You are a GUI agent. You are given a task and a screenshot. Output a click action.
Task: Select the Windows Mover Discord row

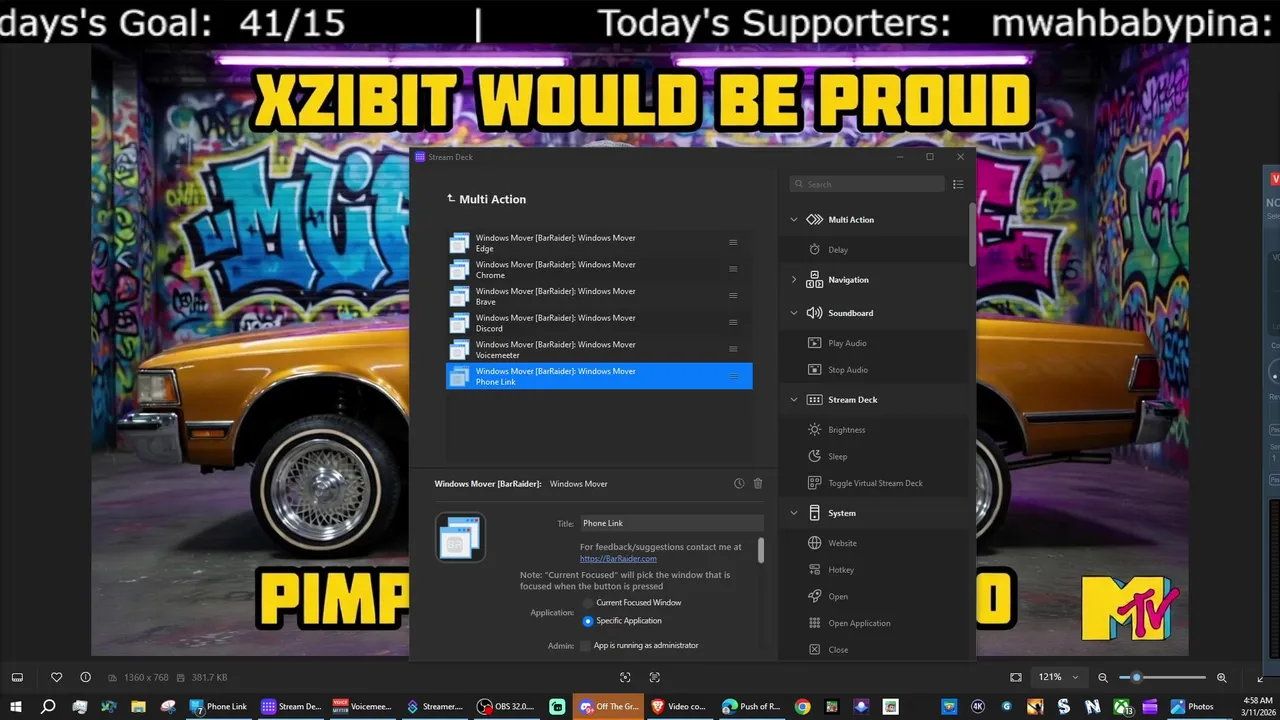tap(599, 323)
